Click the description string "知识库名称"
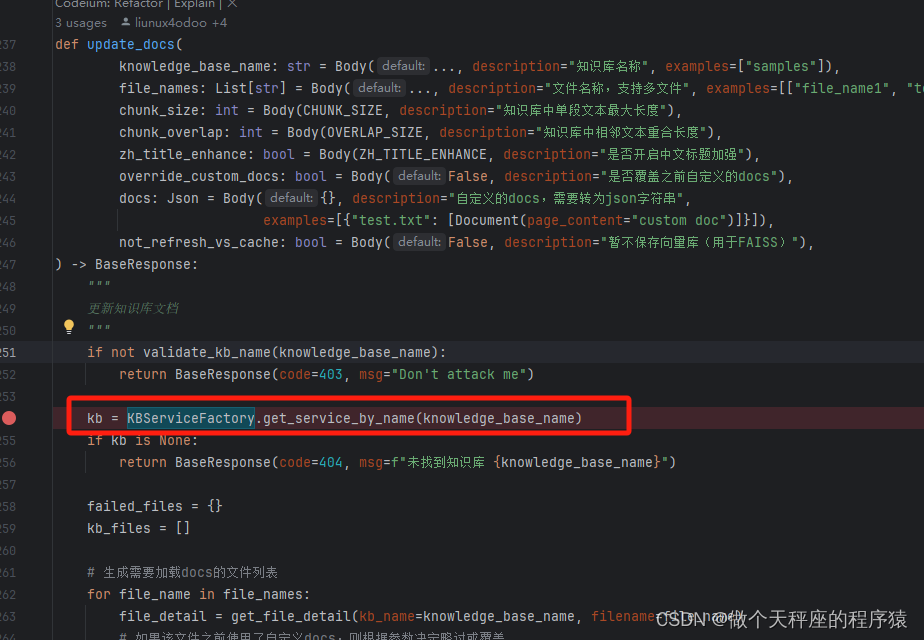This screenshot has height=640, width=924. (x=609, y=67)
